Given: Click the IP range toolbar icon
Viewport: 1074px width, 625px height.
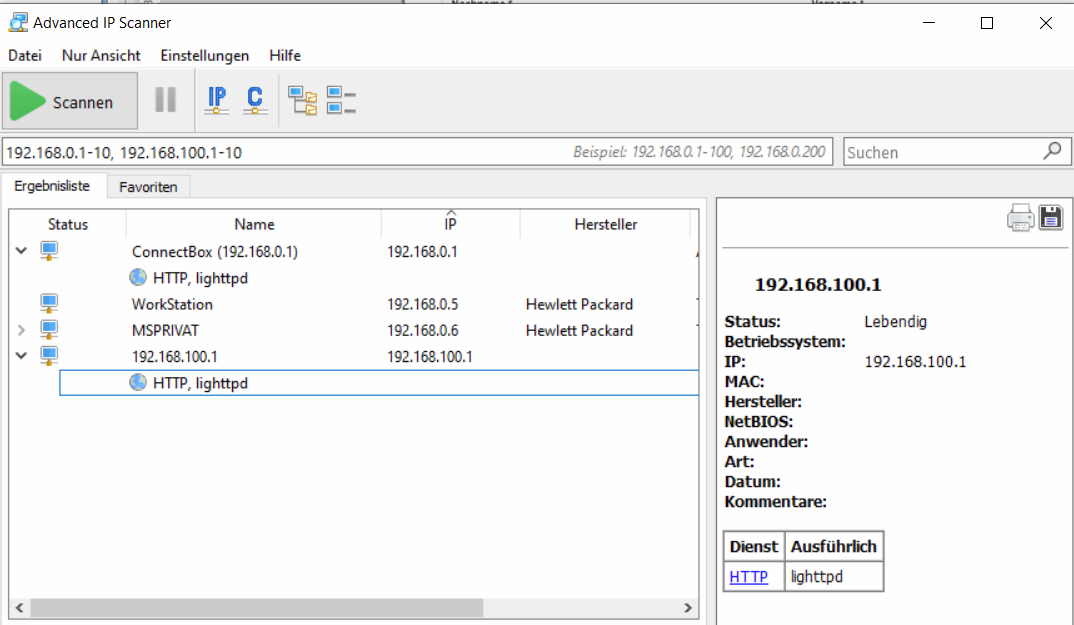Looking at the screenshot, I should pyautogui.click(x=217, y=100).
